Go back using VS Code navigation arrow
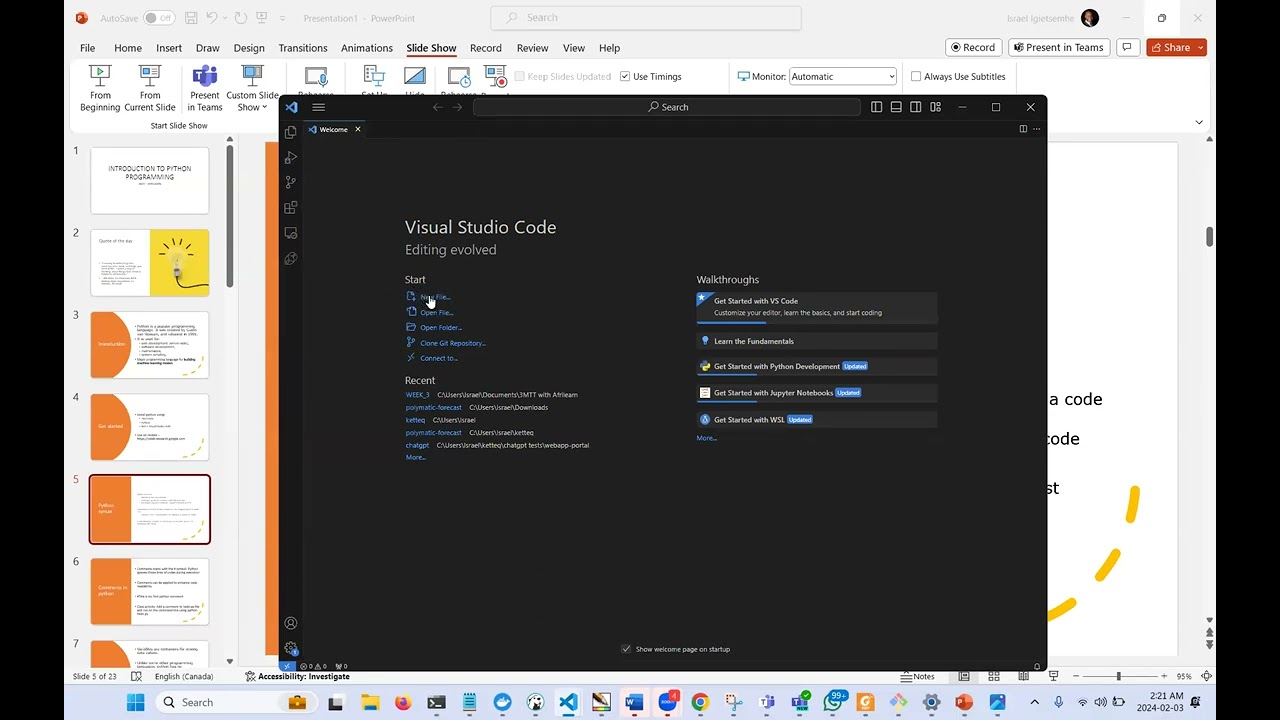Viewport: 1280px width, 720px height. (x=437, y=107)
